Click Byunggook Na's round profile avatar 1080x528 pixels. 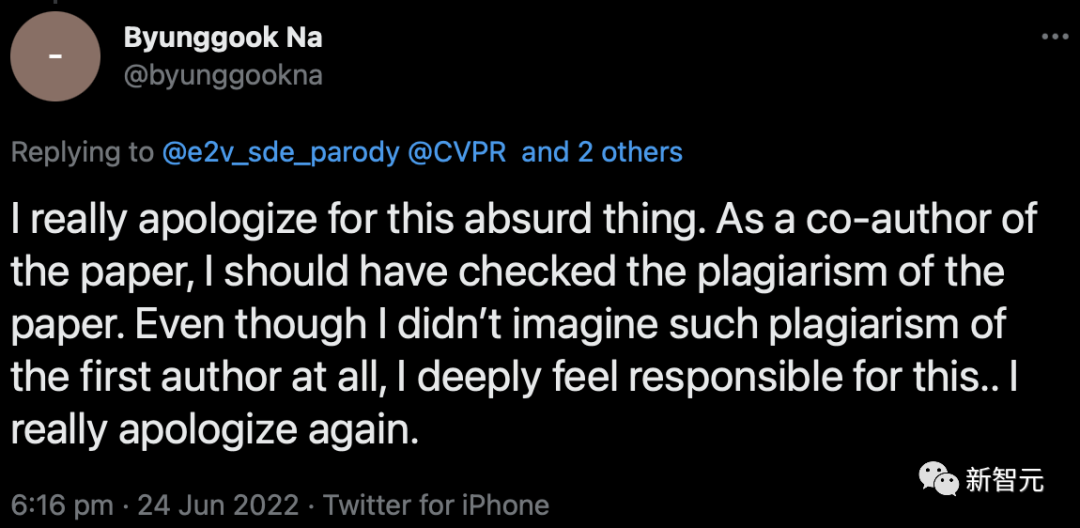pyautogui.click(x=56, y=56)
